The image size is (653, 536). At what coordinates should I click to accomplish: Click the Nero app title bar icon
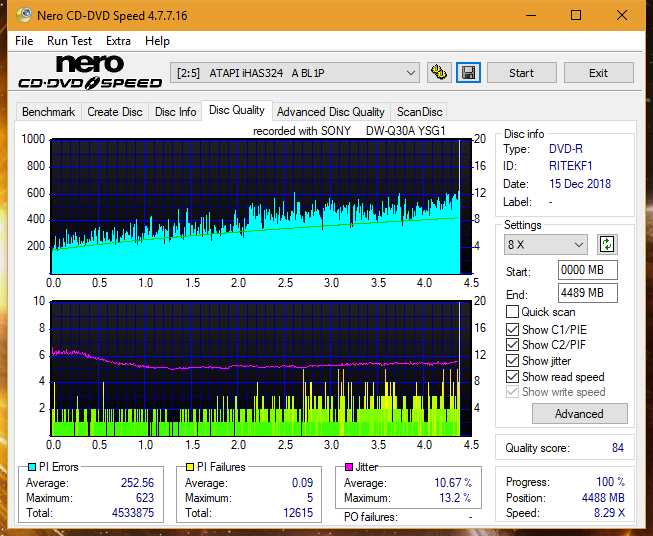tap(24, 15)
